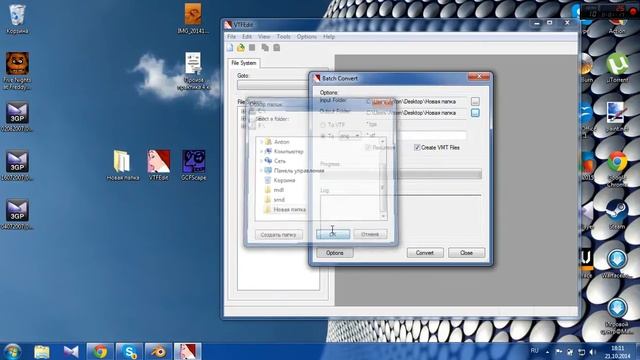Image resolution: width=640 pixels, height=360 pixels.
Task: Open the Tools menu in VTFEdit
Action: pos(283,36)
